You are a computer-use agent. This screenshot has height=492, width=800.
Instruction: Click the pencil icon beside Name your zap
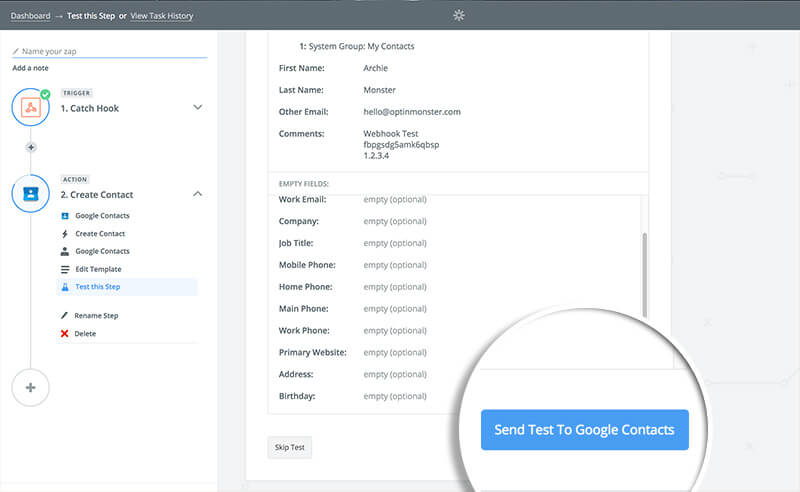point(16,51)
